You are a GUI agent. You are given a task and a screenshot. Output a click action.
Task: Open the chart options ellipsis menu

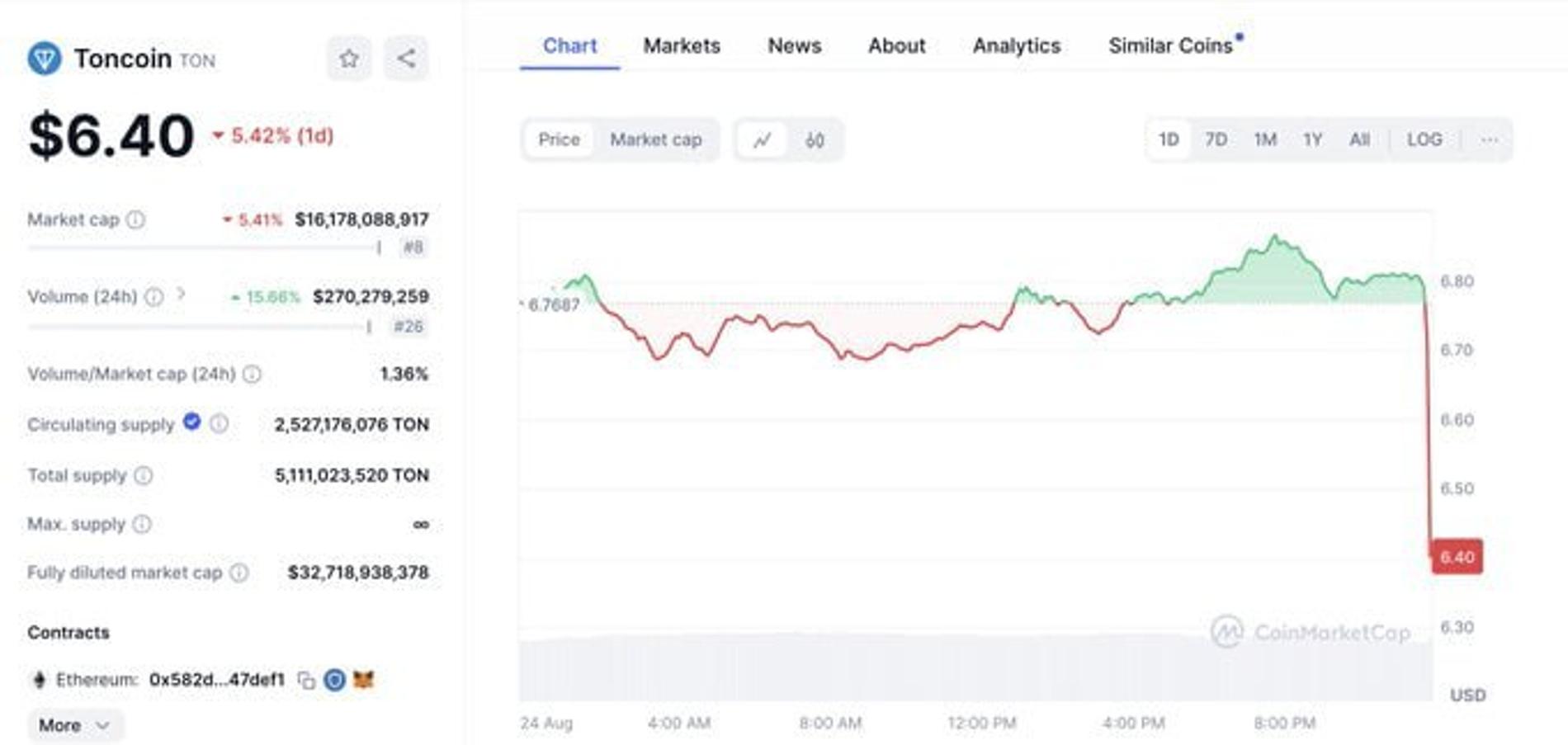point(1489,140)
